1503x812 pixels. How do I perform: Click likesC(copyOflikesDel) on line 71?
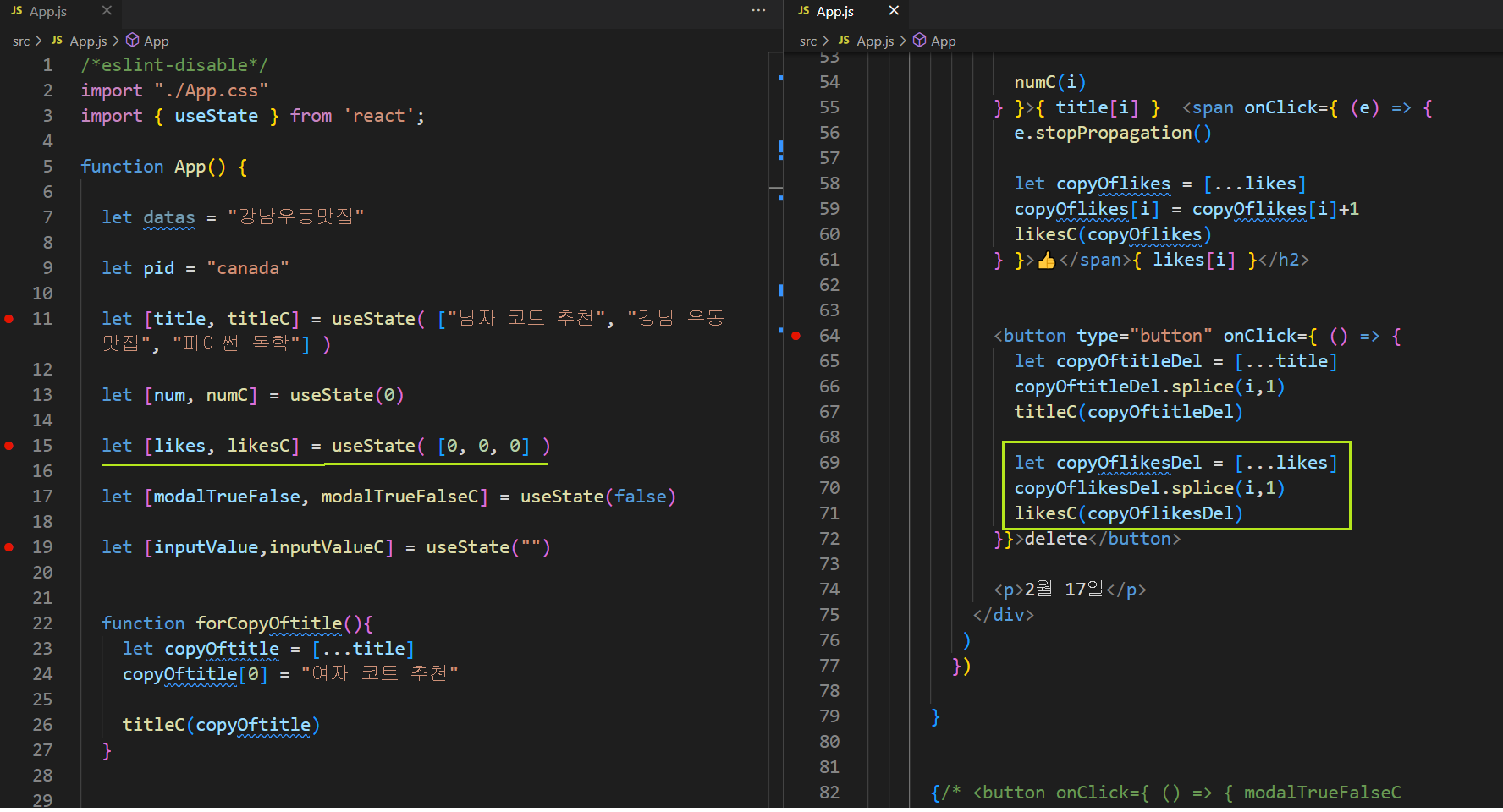point(1129,513)
